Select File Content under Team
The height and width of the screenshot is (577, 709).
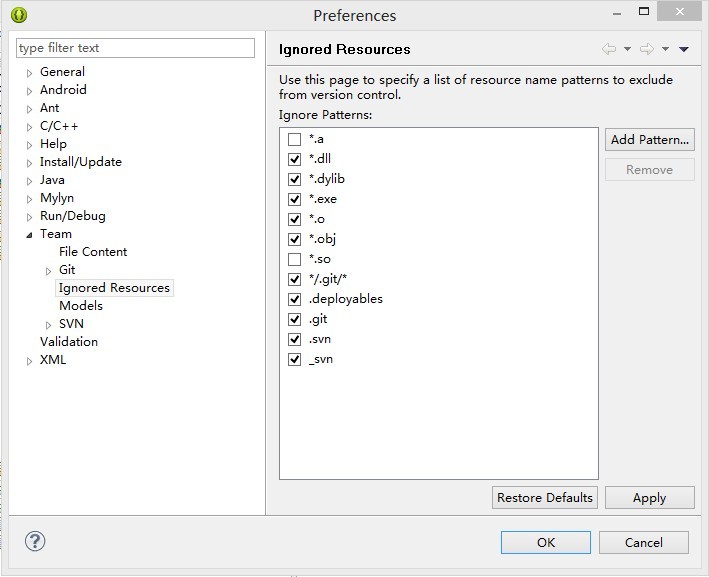tap(93, 251)
